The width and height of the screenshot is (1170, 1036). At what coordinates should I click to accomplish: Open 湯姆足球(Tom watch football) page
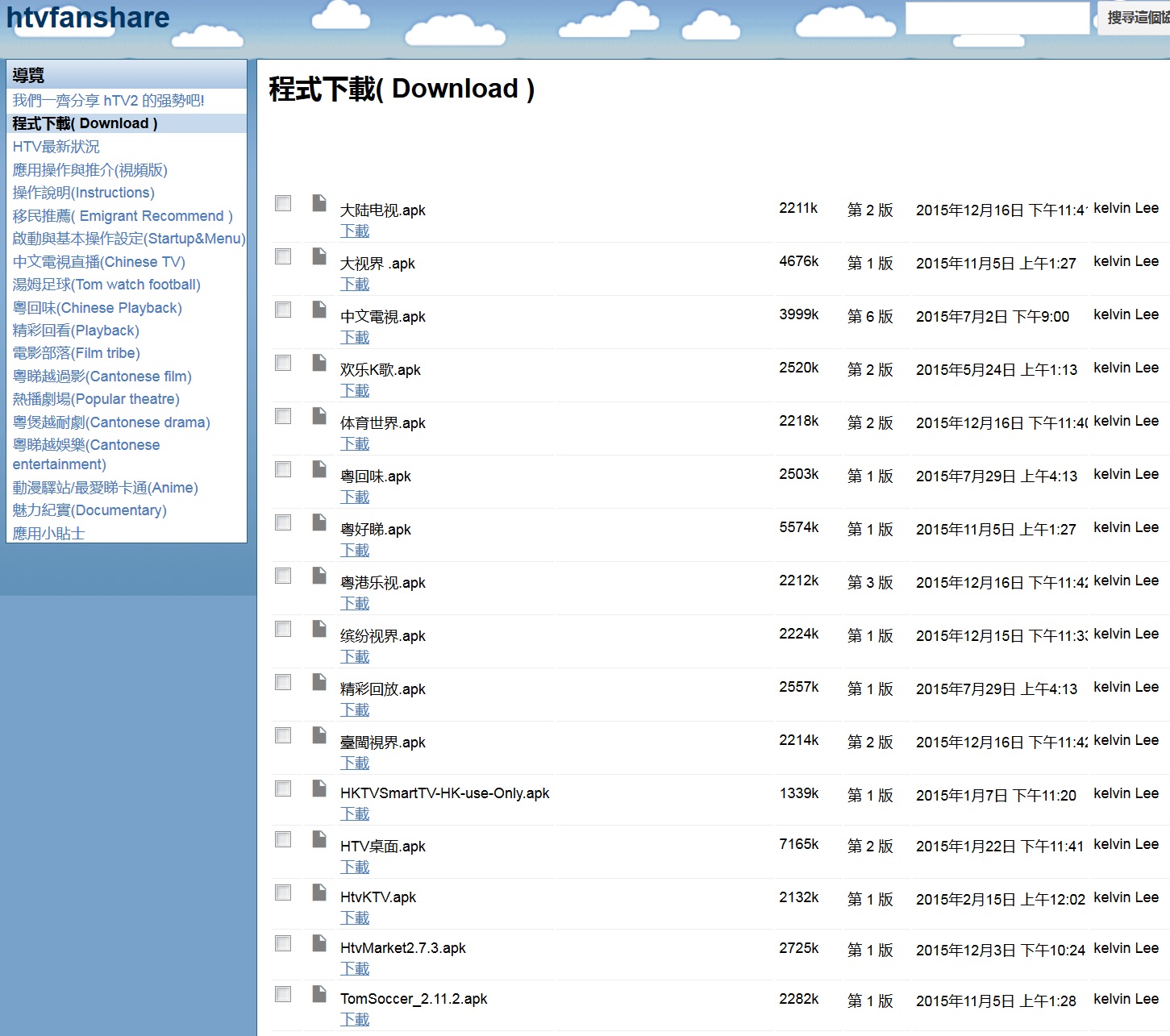click(106, 285)
